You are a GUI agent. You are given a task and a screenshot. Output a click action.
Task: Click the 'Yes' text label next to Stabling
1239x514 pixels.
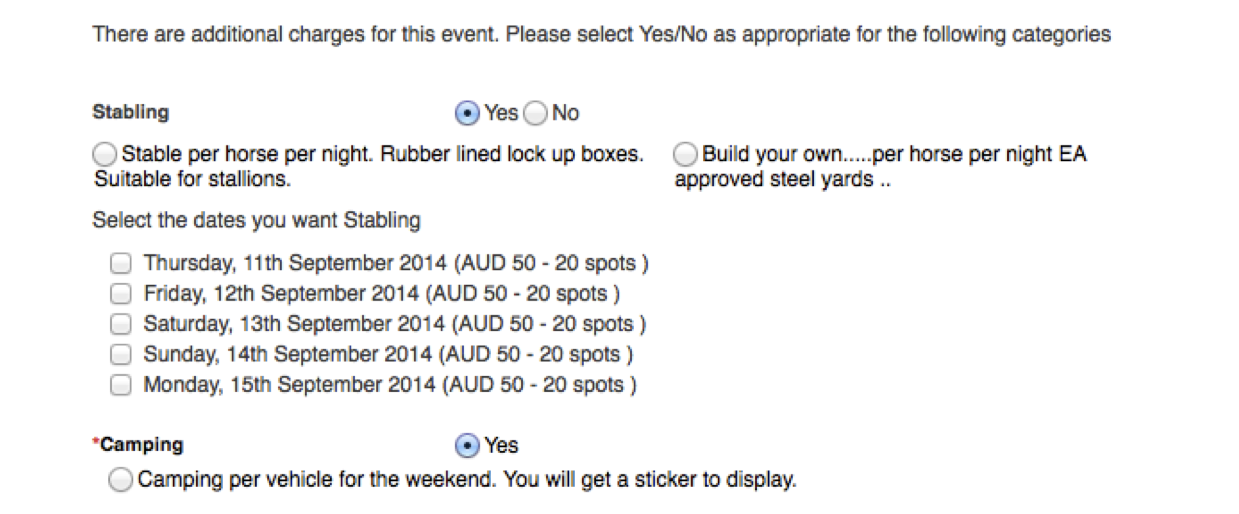click(501, 113)
